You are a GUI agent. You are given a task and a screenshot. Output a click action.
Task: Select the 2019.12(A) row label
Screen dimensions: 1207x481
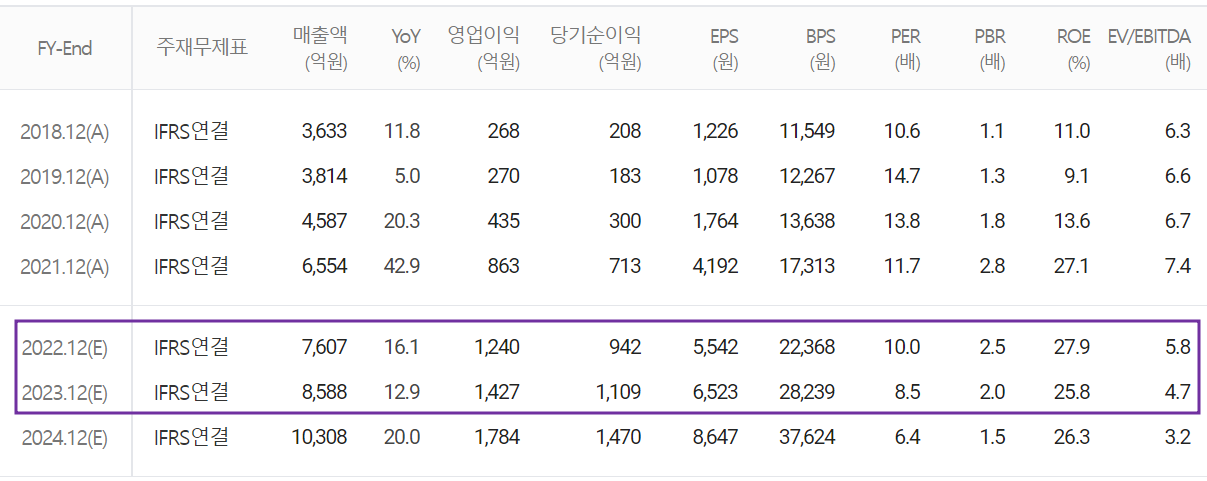pos(65,177)
